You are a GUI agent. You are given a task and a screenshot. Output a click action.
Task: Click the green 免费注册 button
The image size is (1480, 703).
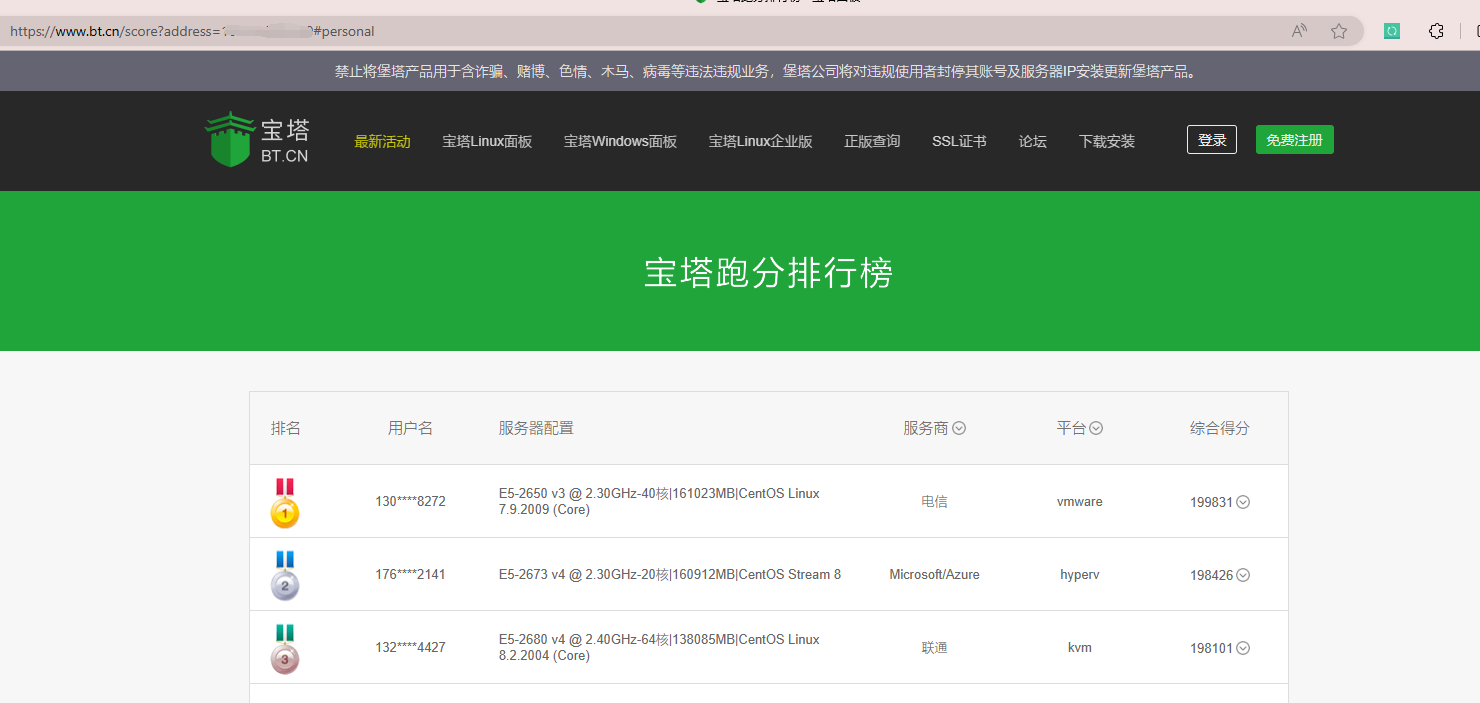[1295, 140]
